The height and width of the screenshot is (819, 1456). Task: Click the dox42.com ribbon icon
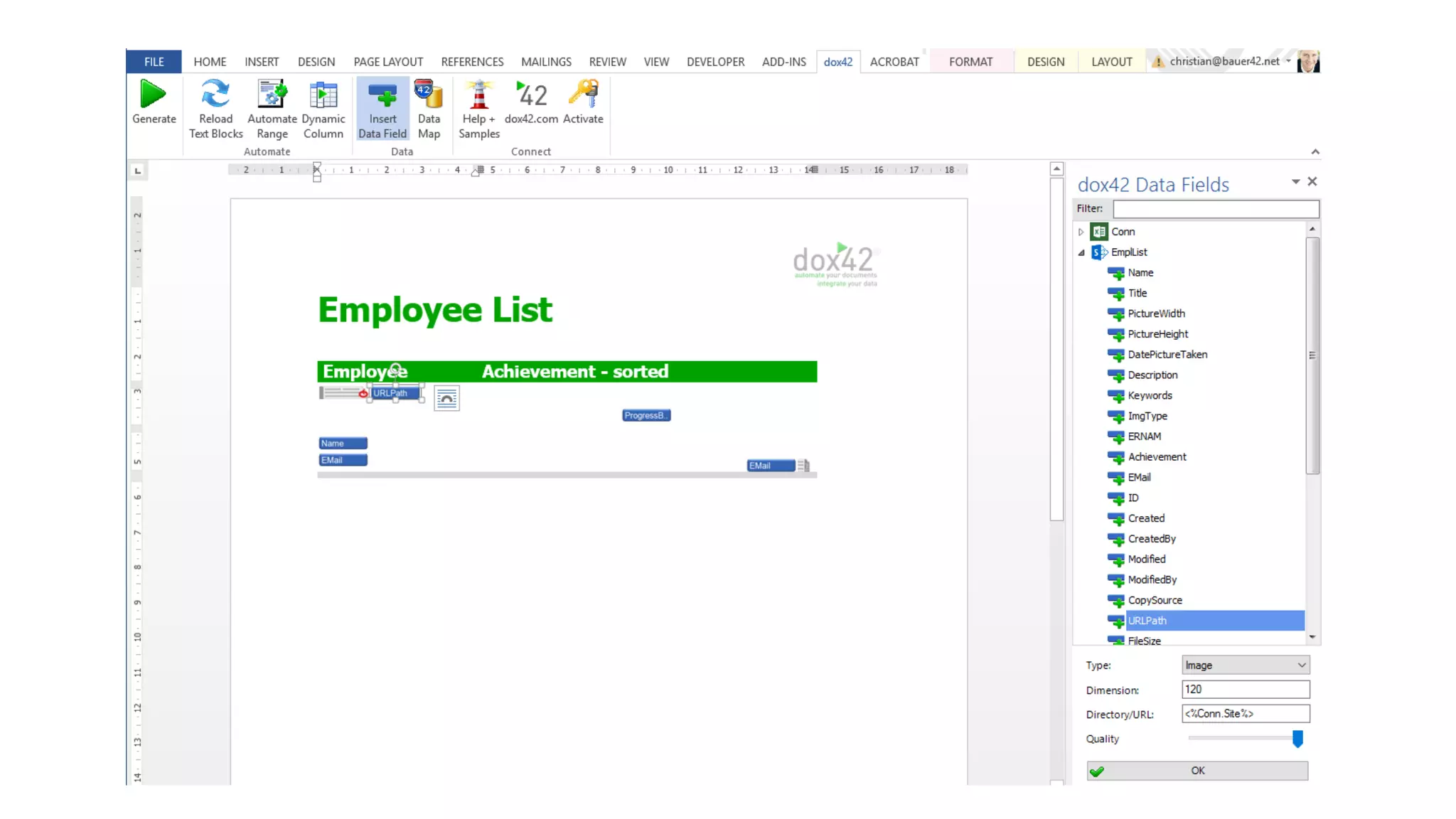coord(531,95)
